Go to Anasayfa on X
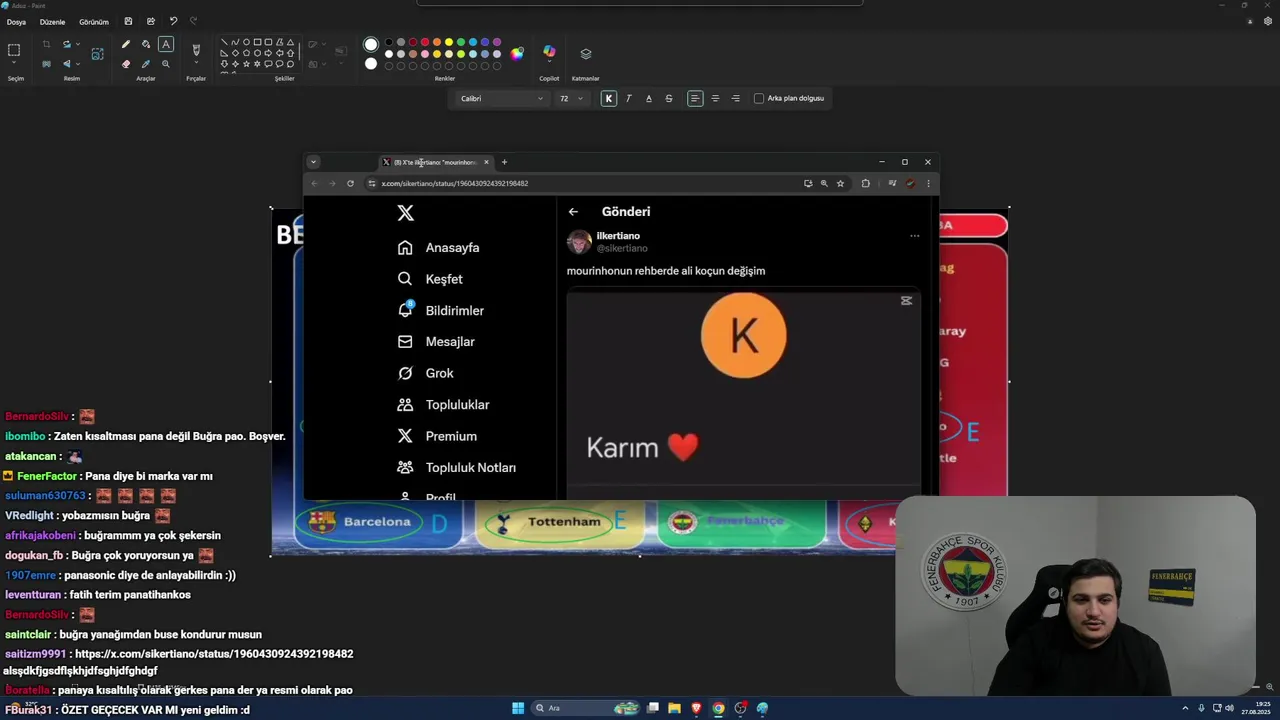The image size is (1280, 720). [438, 248]
